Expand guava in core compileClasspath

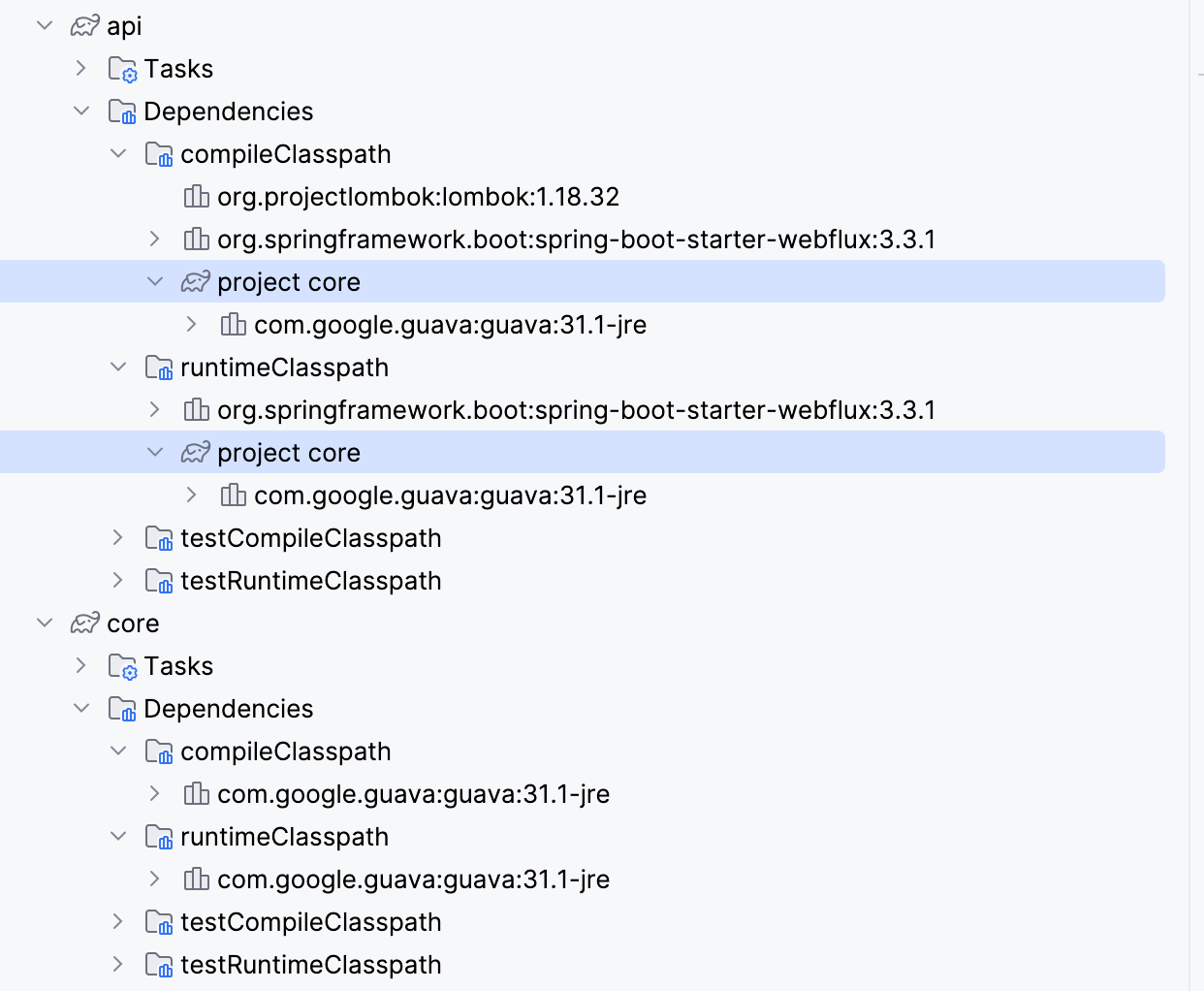(155, 794)
